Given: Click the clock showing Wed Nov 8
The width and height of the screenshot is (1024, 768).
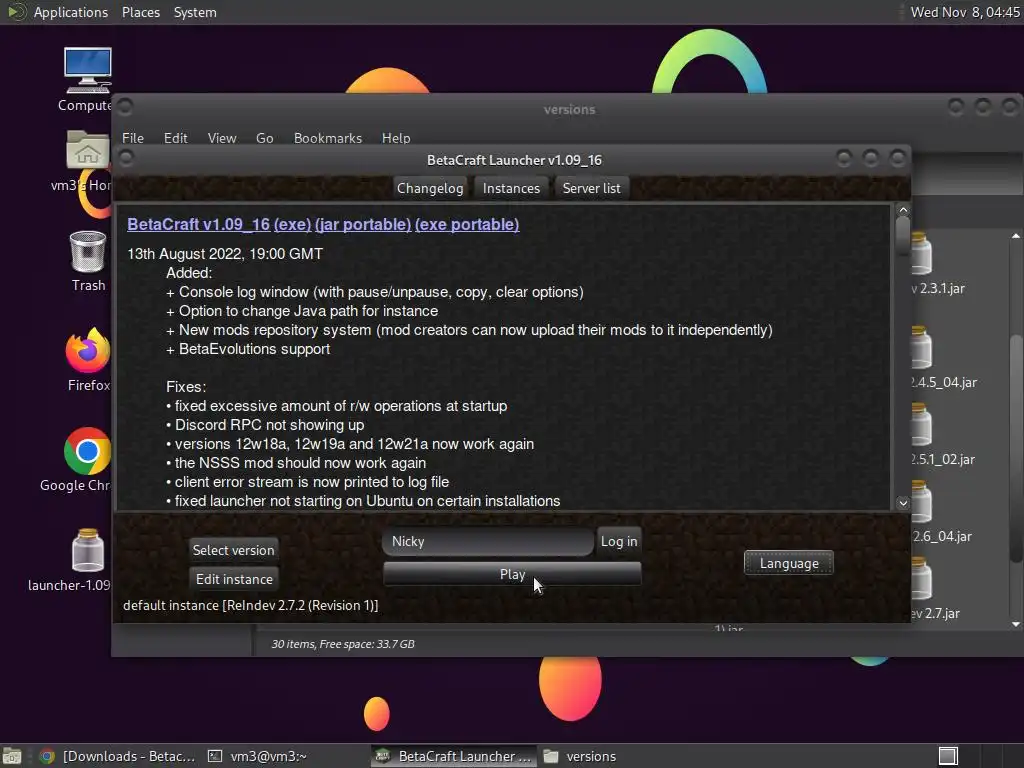Looking at the screenshot, I should [x=965, y=12].
